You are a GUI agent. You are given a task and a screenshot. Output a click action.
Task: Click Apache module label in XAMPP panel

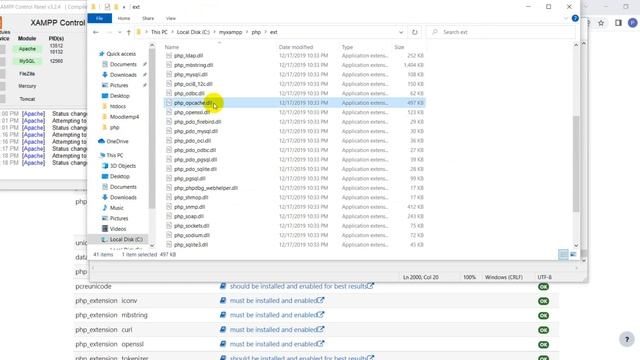[x=27, y=49]
